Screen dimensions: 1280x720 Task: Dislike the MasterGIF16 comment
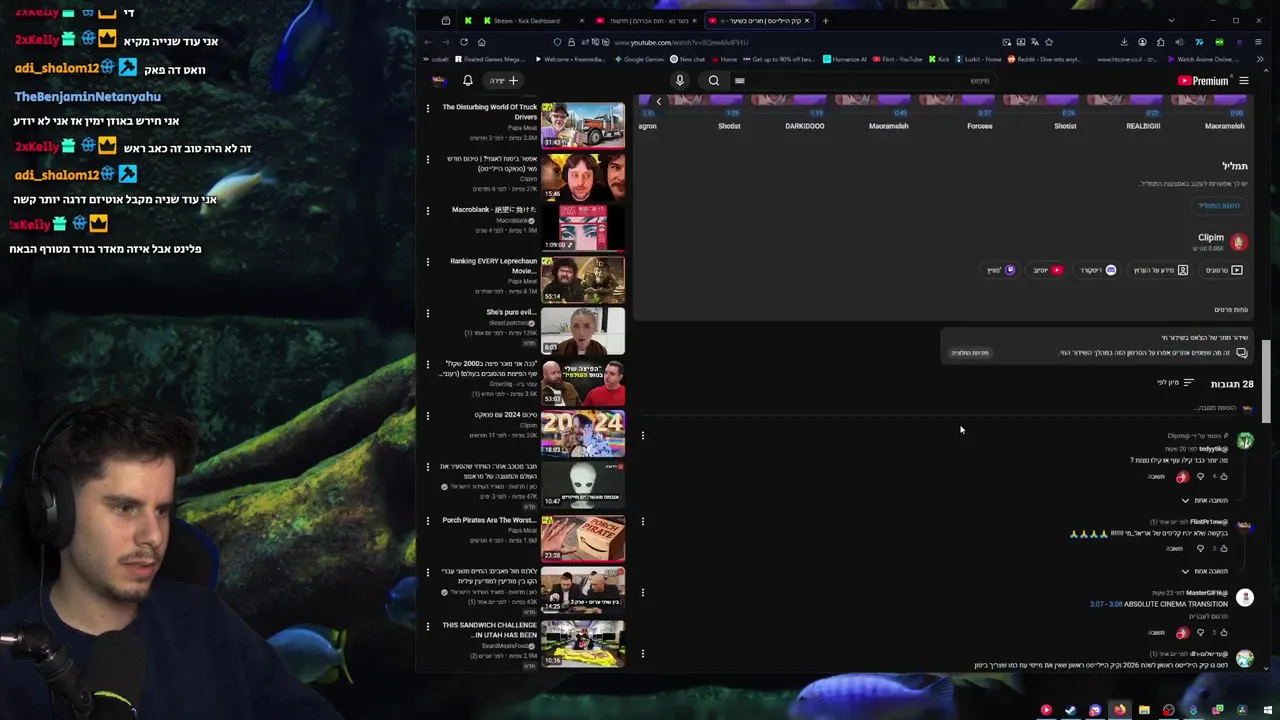click(x=1200, y=633)
